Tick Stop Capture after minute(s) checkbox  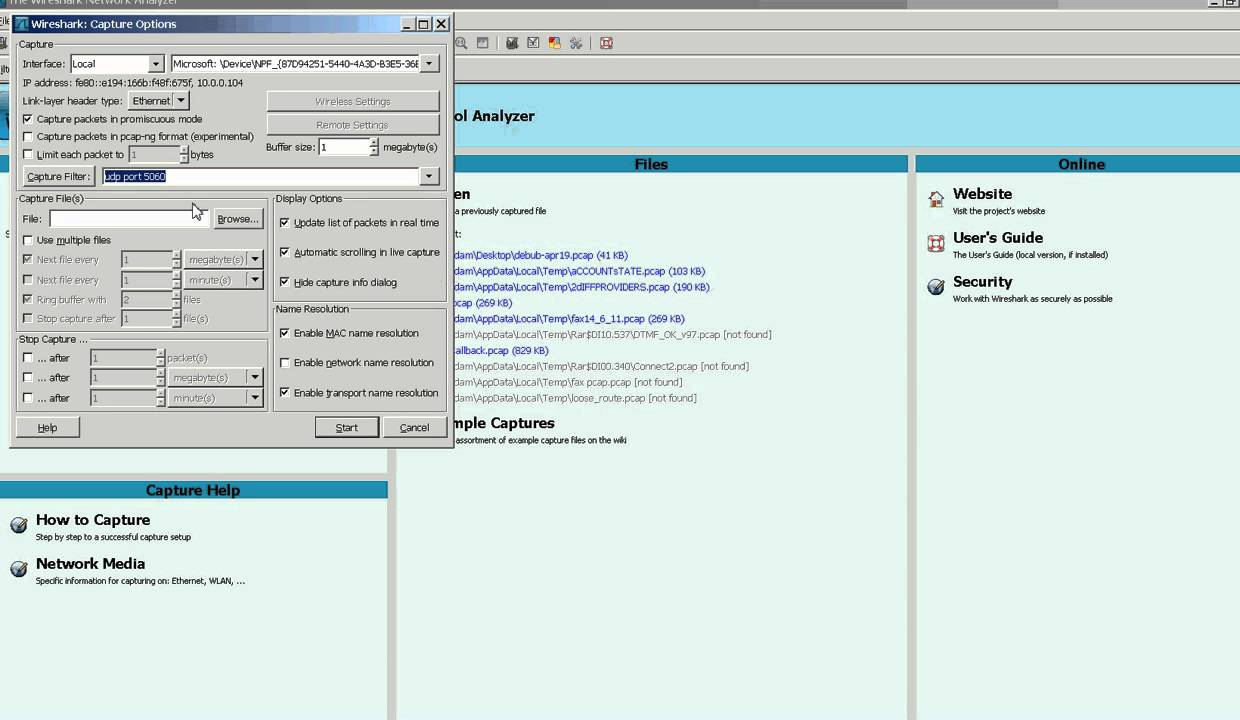(28, 398)
